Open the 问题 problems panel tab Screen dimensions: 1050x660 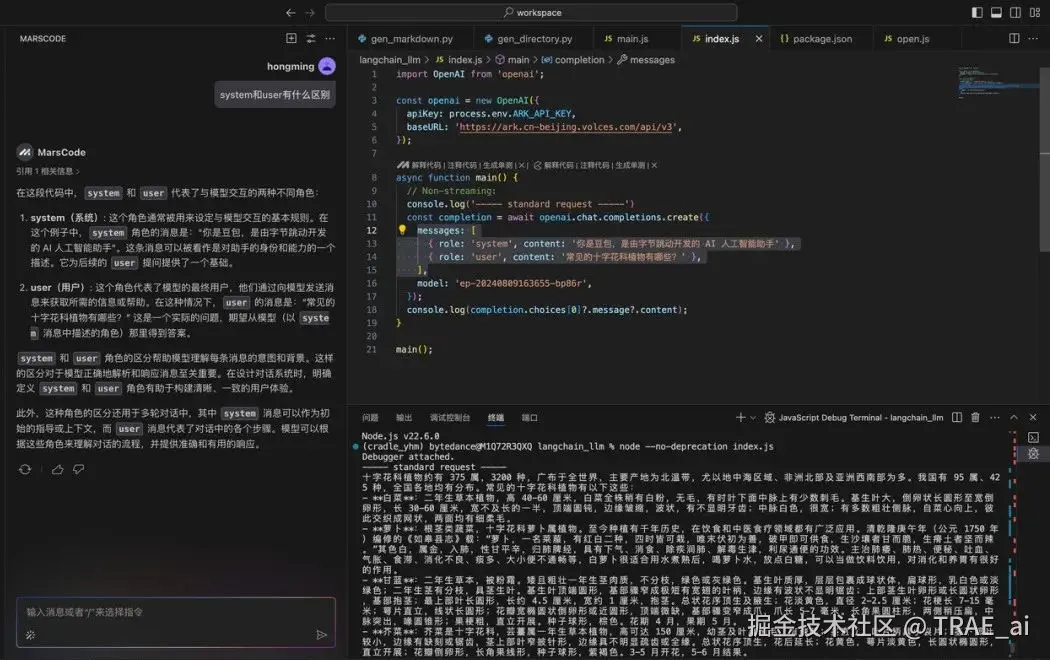370,418
